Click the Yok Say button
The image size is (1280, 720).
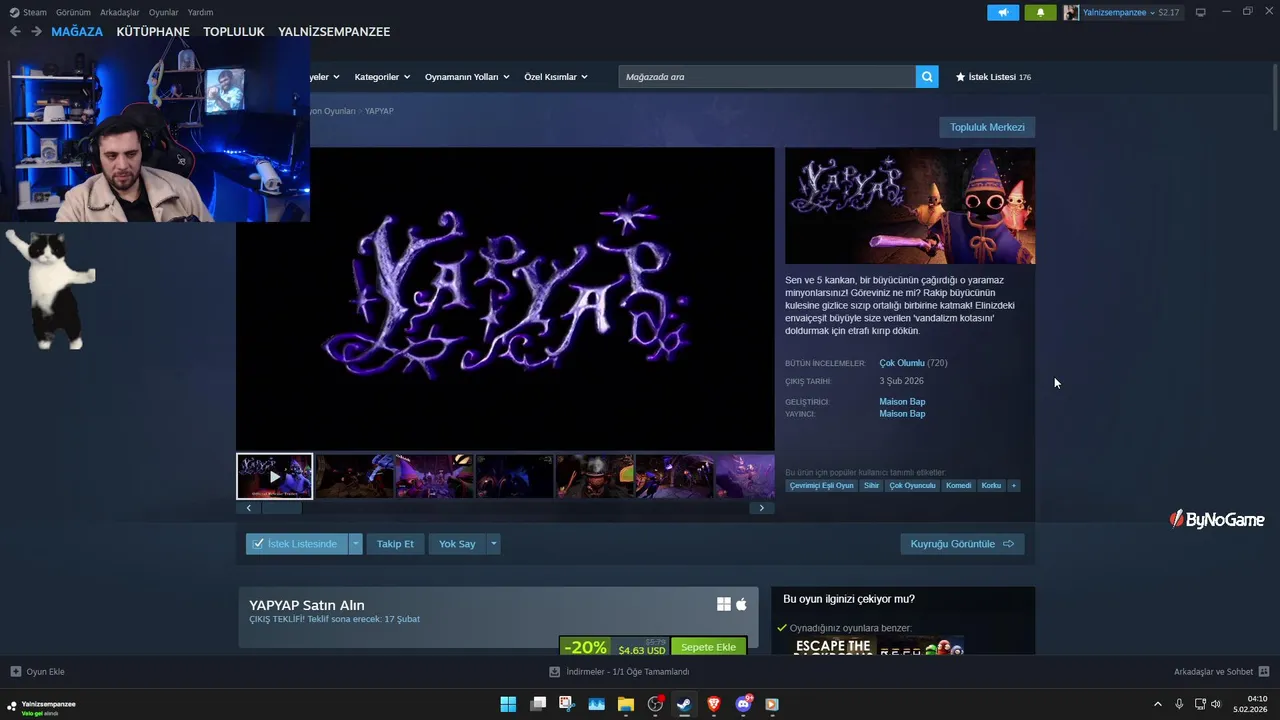(x=457, y=544)
